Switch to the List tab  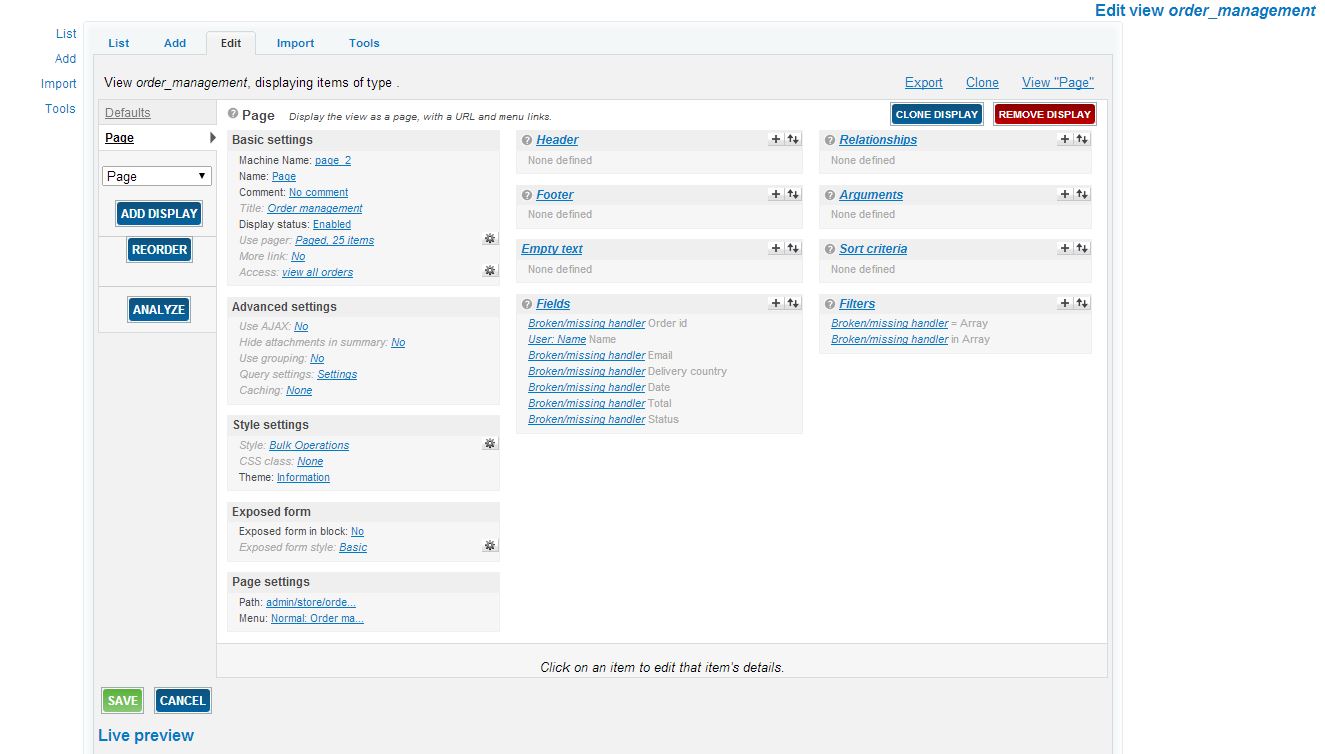click(119, 43)
